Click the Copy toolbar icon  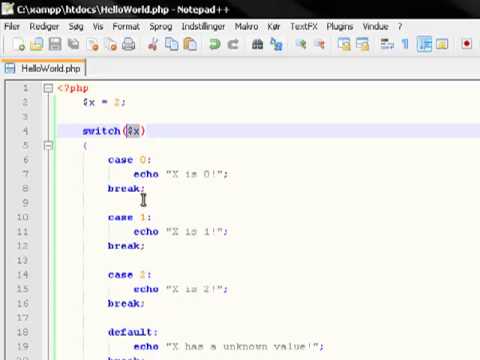point(172,44)
